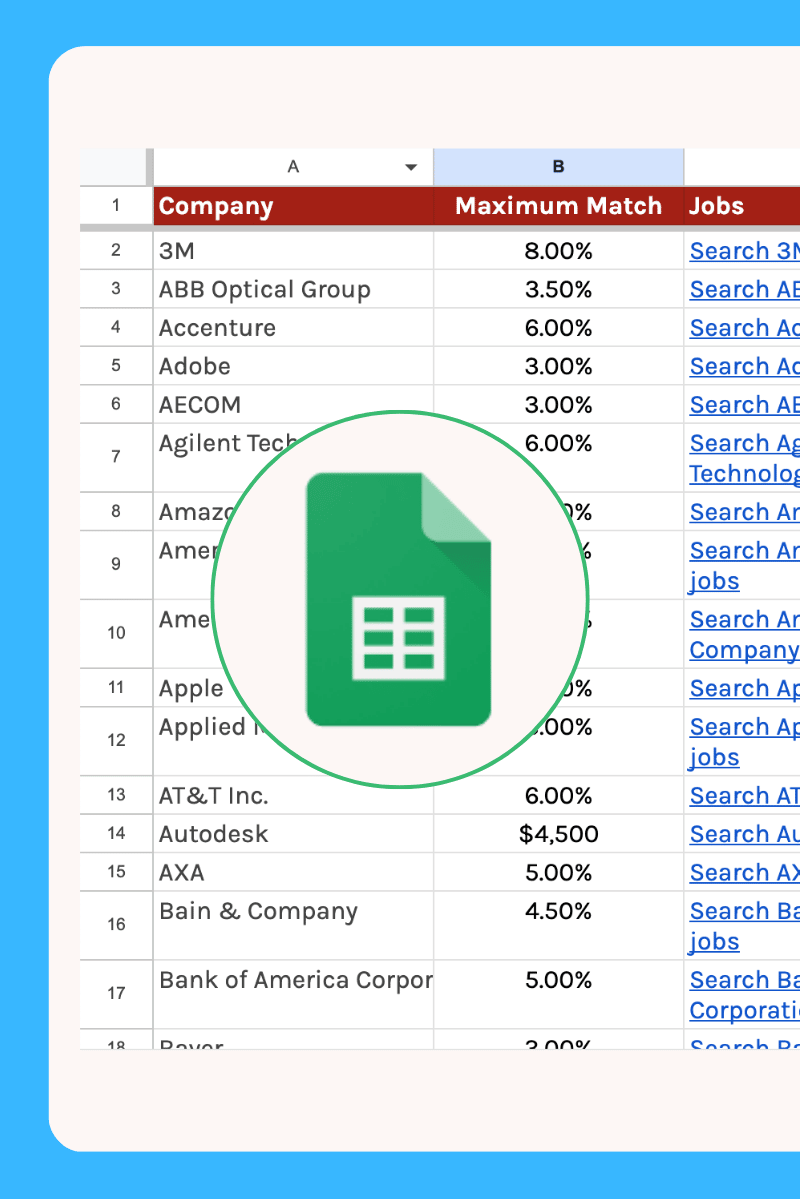Image resolution: width=800 pixels, height=1199 pixels.
Task: Click the ABB Optical Group cell
Action: coord(293,289)
